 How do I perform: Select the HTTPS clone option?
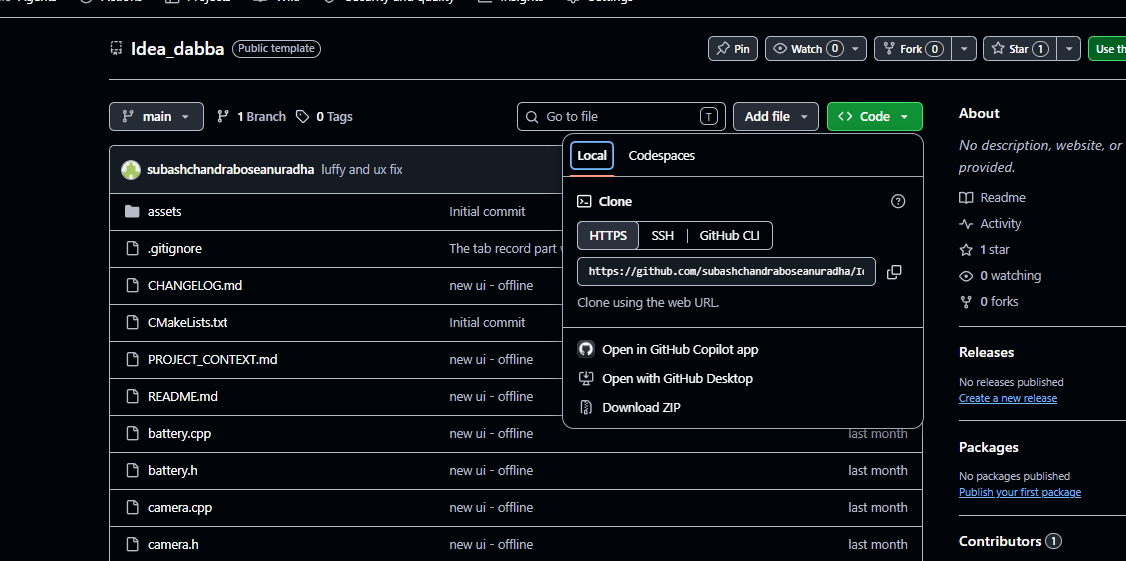[x=608, y=236]
